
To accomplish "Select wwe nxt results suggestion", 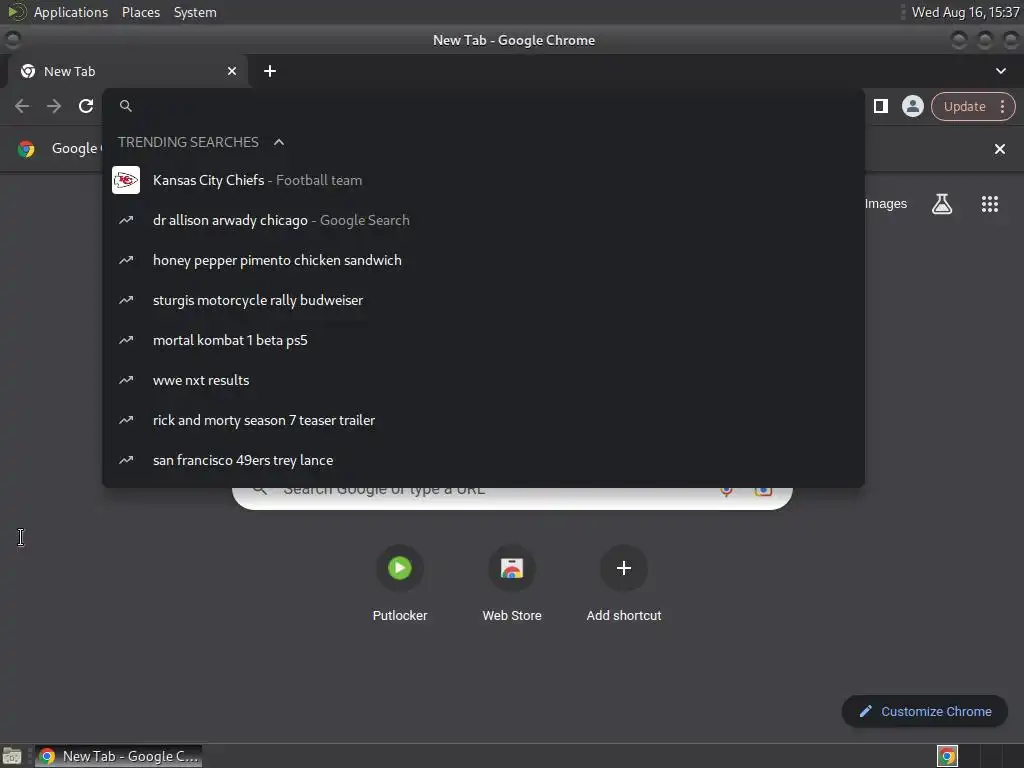I will 483,380.
